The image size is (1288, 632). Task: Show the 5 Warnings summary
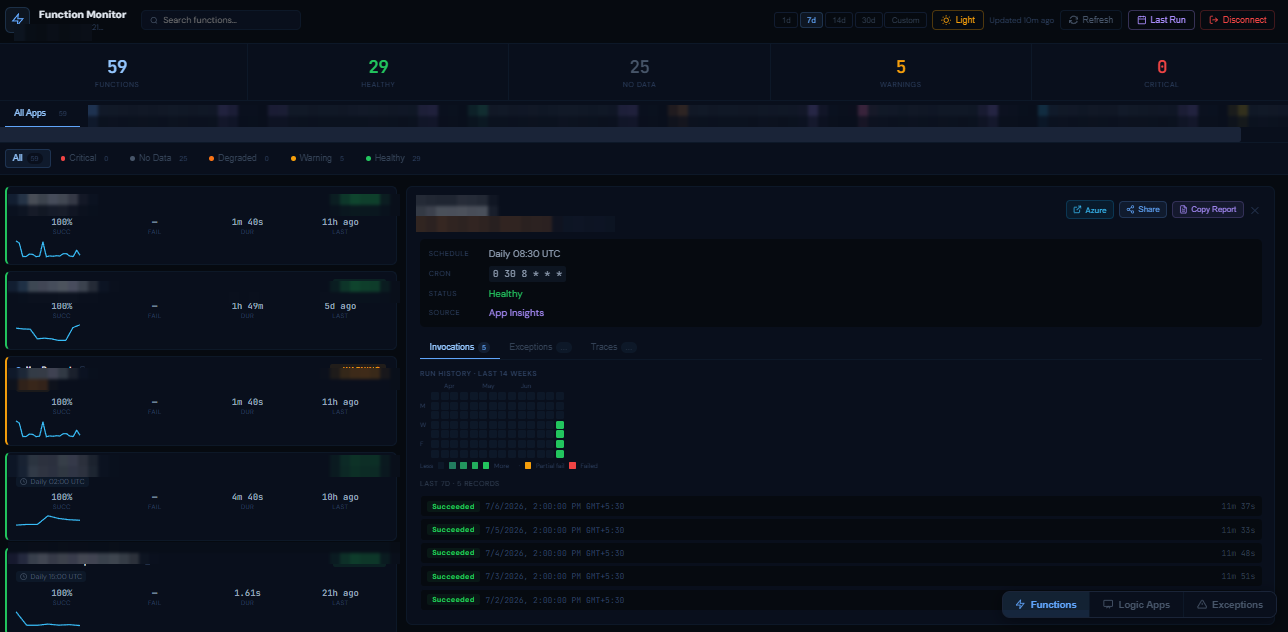point(900,72)
